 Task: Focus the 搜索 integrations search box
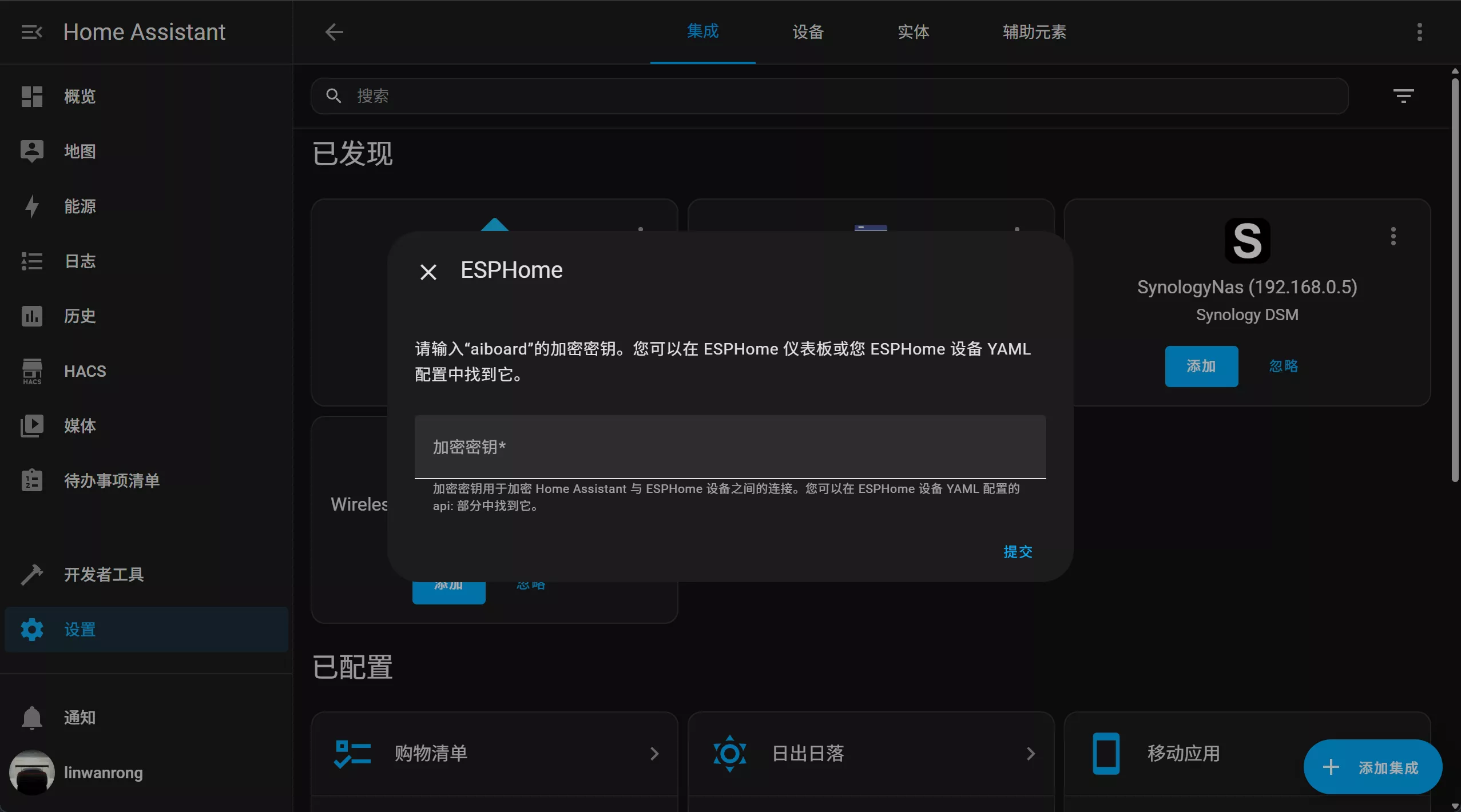click(829, 96)
